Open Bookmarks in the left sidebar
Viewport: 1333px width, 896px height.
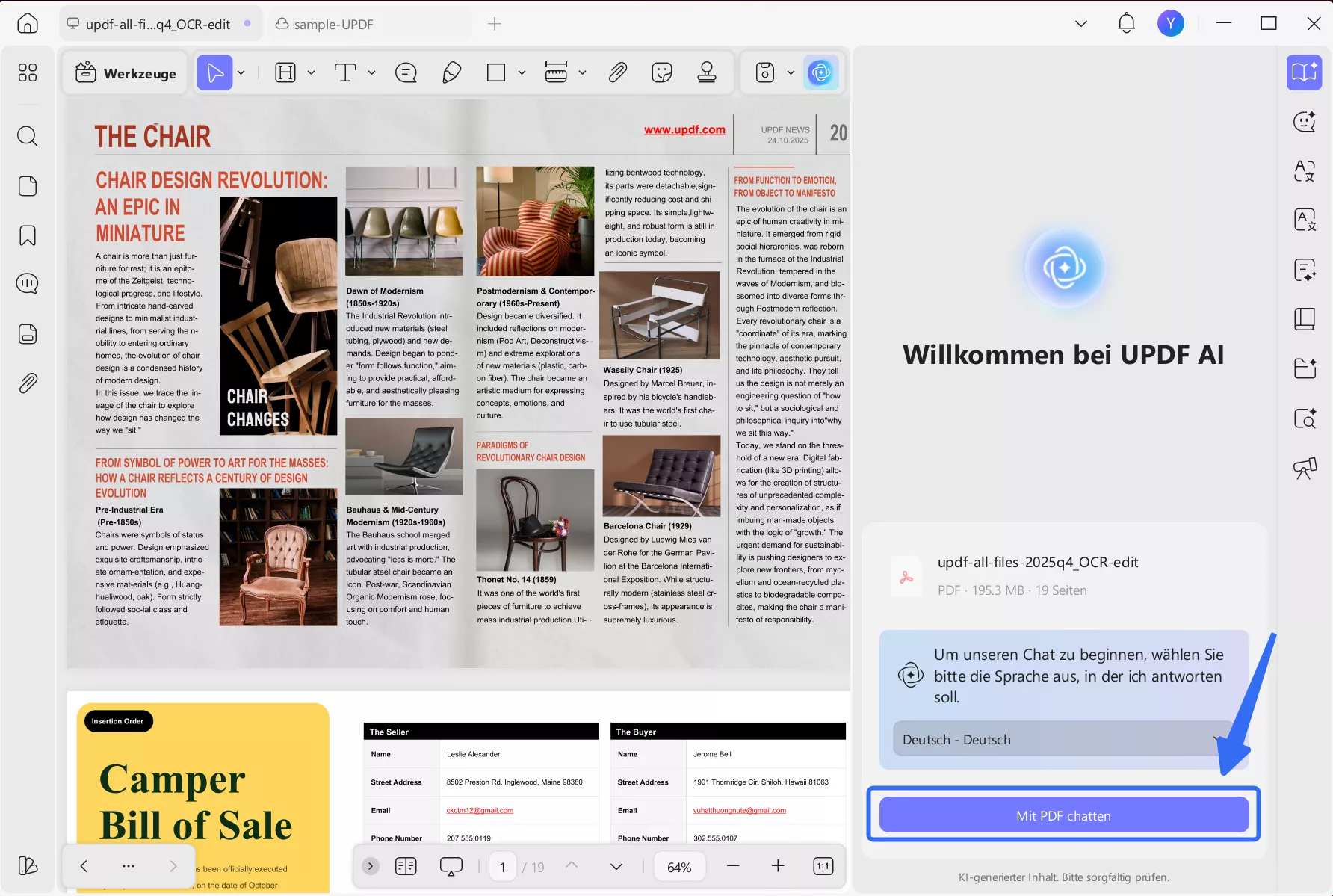27,235
